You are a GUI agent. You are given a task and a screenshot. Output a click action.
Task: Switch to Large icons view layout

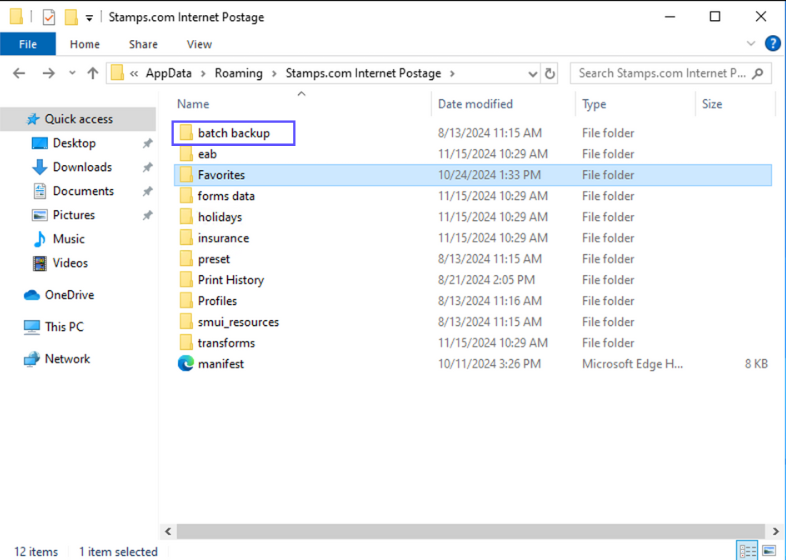coord(769,551)
